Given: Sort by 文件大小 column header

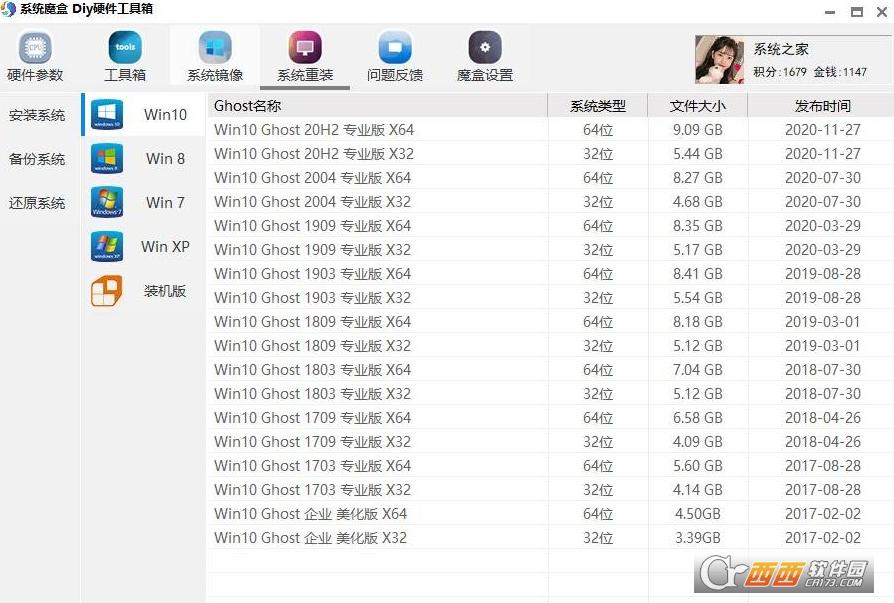Looking at the screenshot, I should point(697,106).
